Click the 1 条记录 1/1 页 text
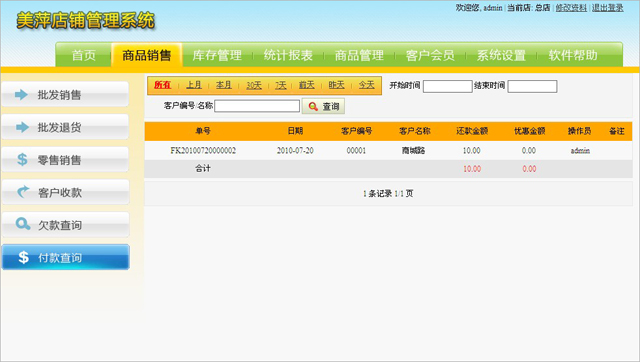The height and width of the screenshot is (362, 640). pos(388,193)
